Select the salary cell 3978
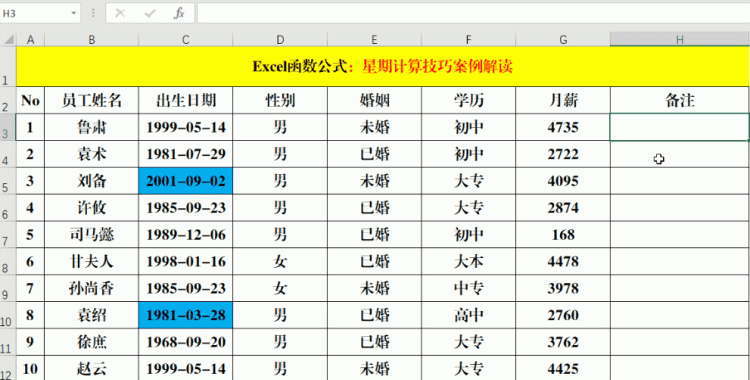This screenshot has width=750, height=380. pyautogui.click(x=563, y=288)
